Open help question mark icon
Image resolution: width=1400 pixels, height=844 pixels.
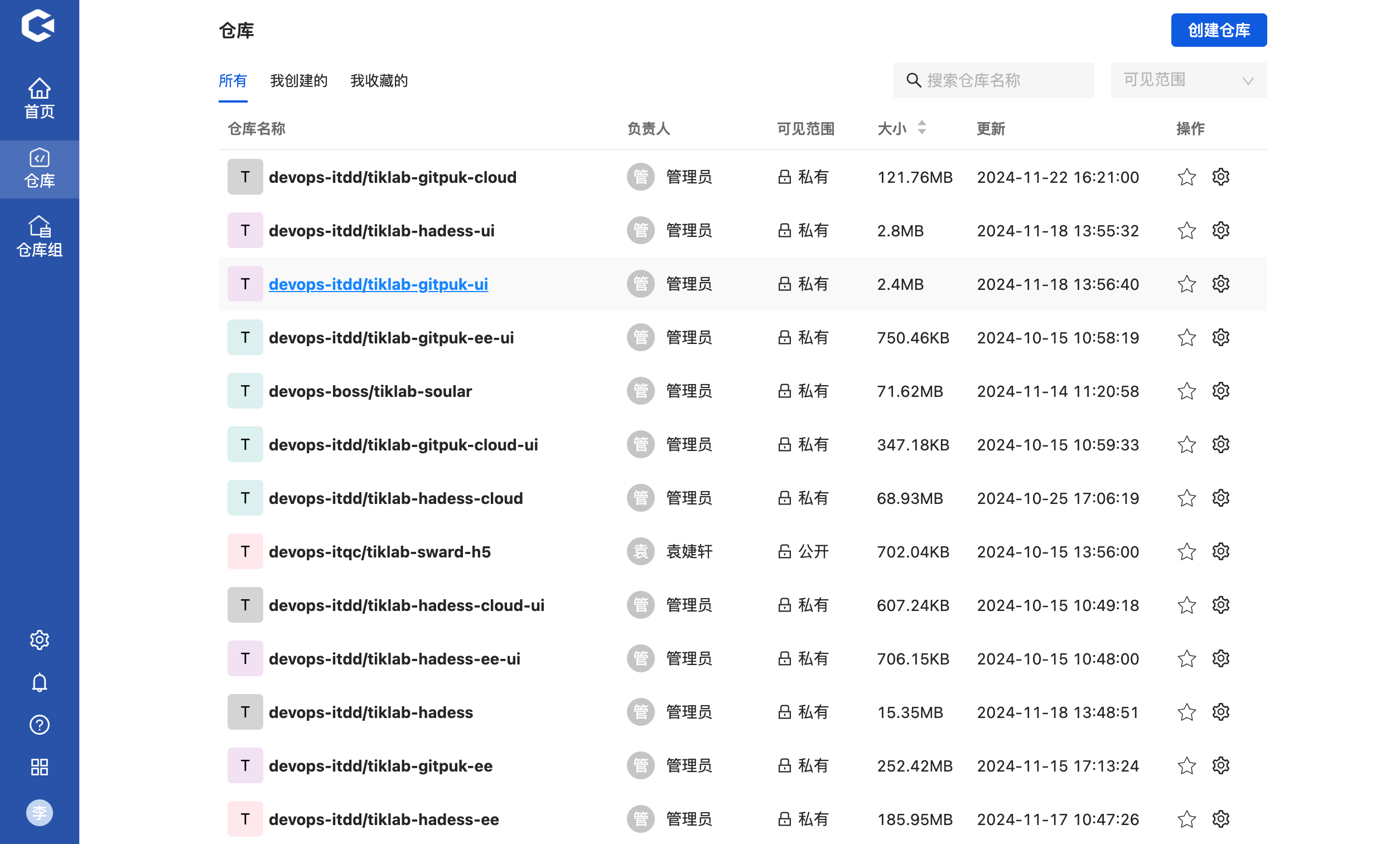(x=39, y=725)
